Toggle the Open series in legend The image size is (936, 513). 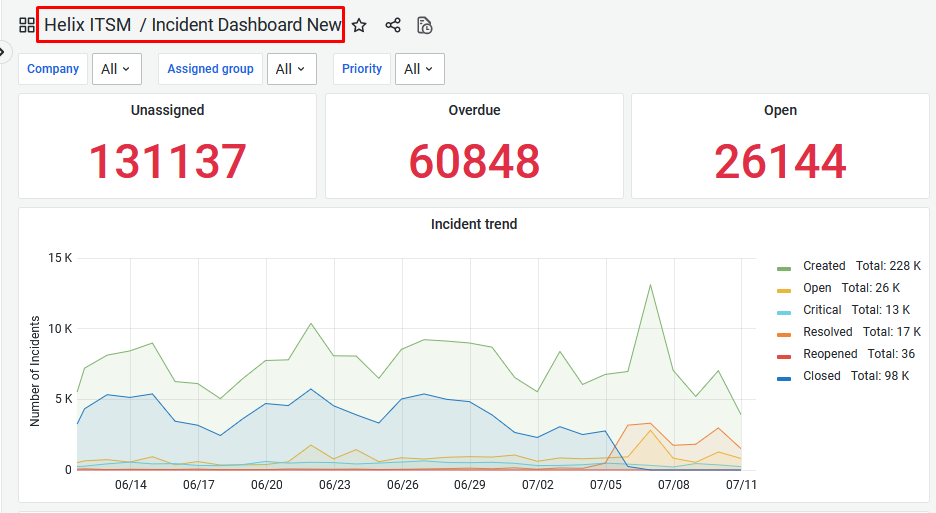[x=817, y=288]
